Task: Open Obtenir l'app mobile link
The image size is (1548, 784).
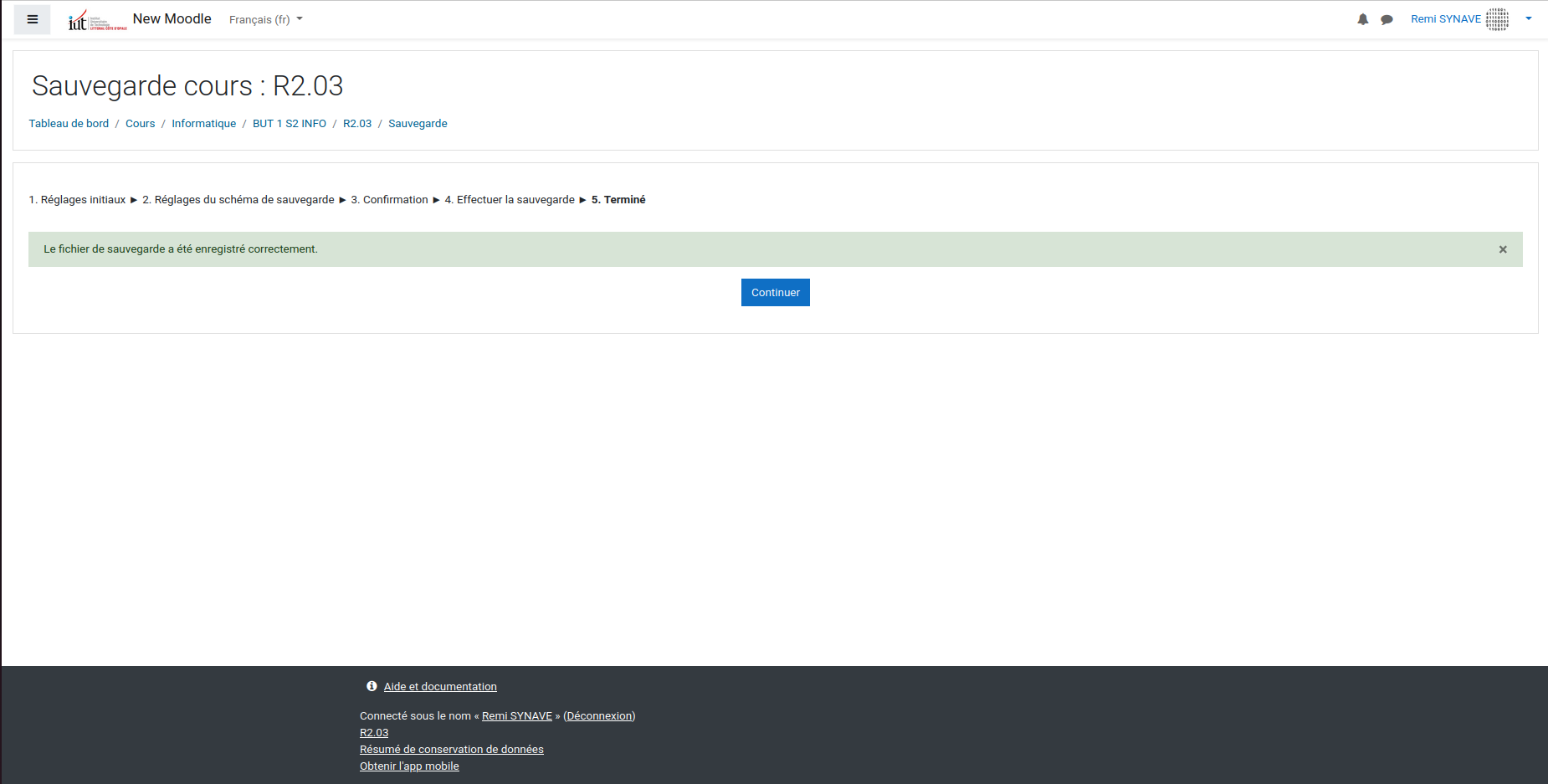Action: (x=409, y=766)
